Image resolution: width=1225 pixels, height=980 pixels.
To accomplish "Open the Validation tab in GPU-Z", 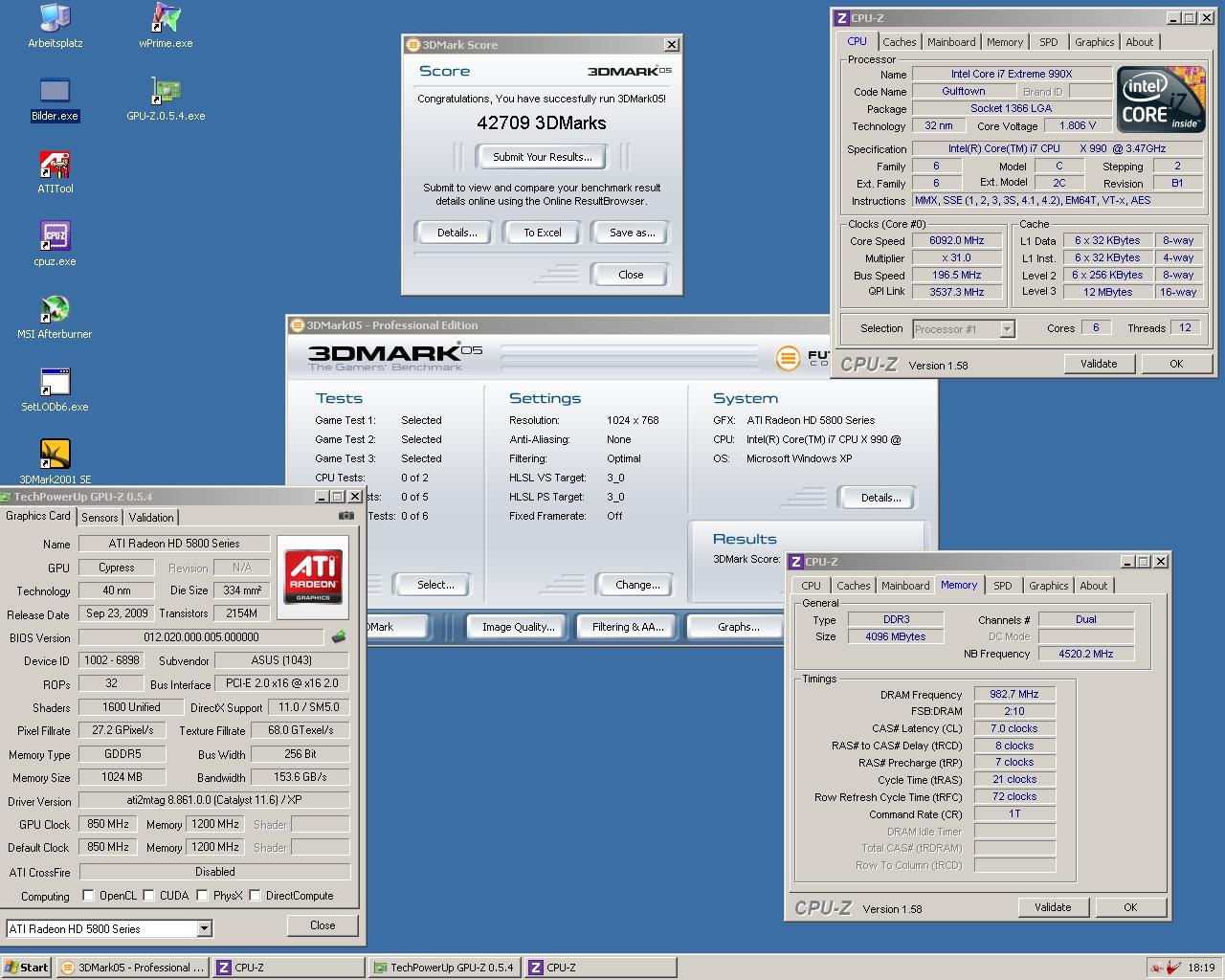I will [151, 517].
